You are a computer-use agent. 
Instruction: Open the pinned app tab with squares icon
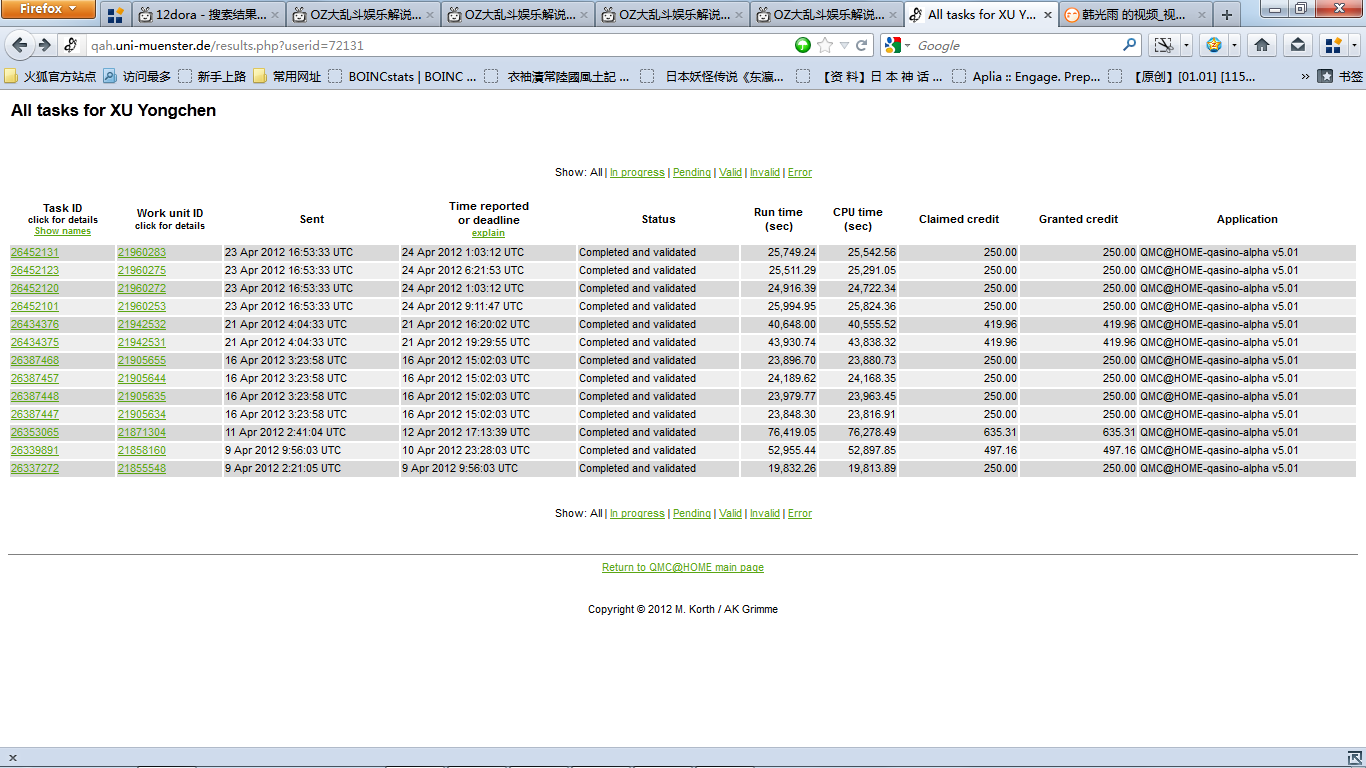click(x=115, y=15)
